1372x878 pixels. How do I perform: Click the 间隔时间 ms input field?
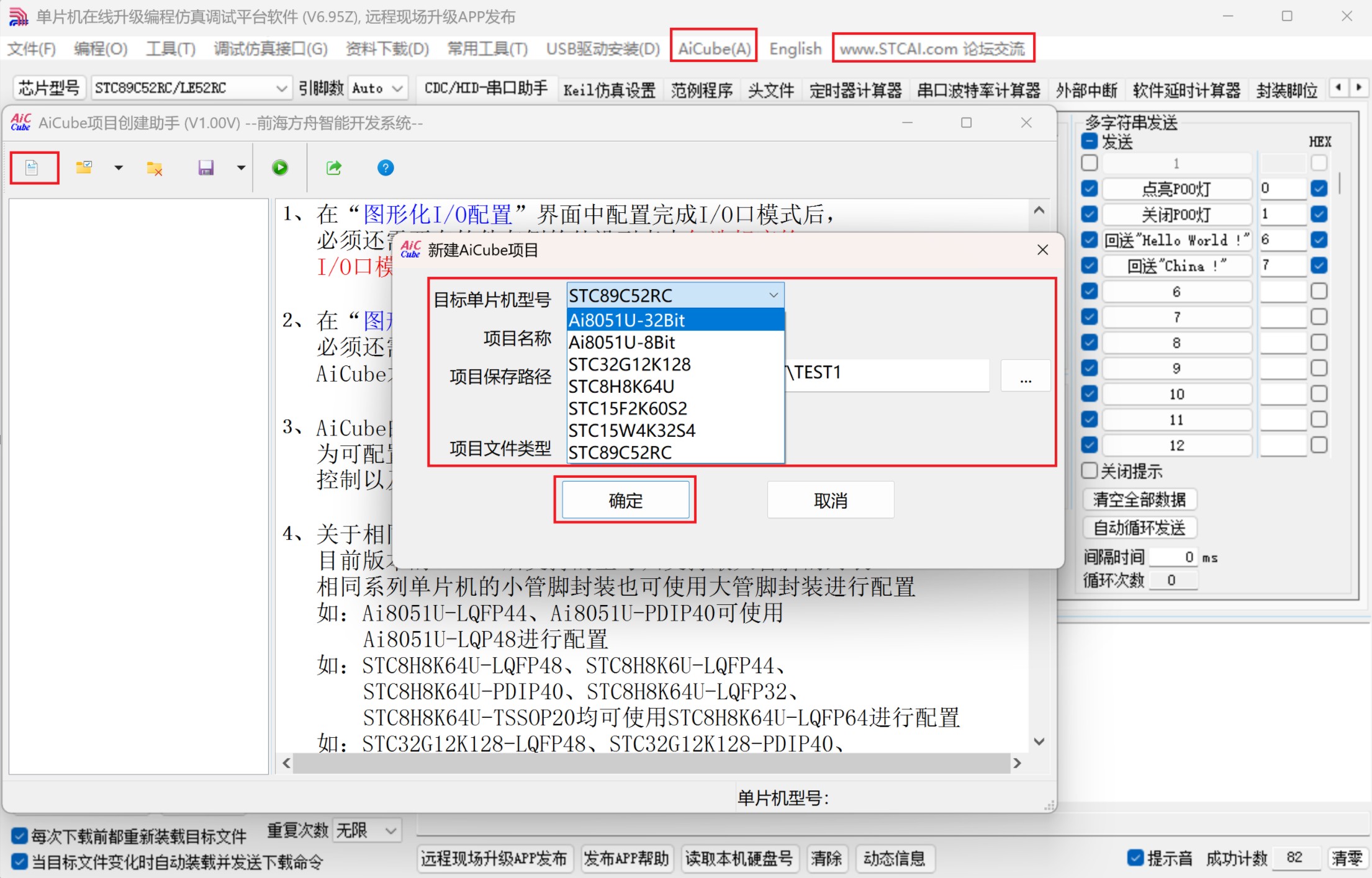[1173, 557]
